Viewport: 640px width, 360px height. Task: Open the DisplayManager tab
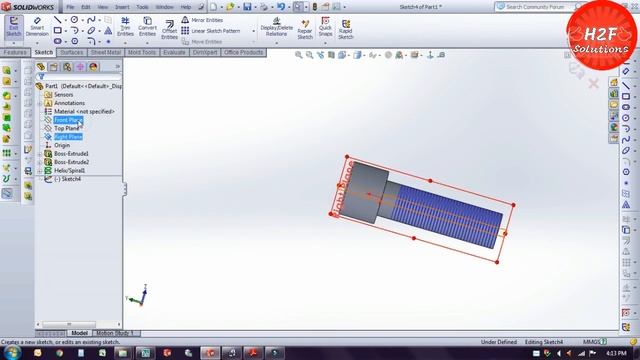pyautogui.click(x=93, y=67)
